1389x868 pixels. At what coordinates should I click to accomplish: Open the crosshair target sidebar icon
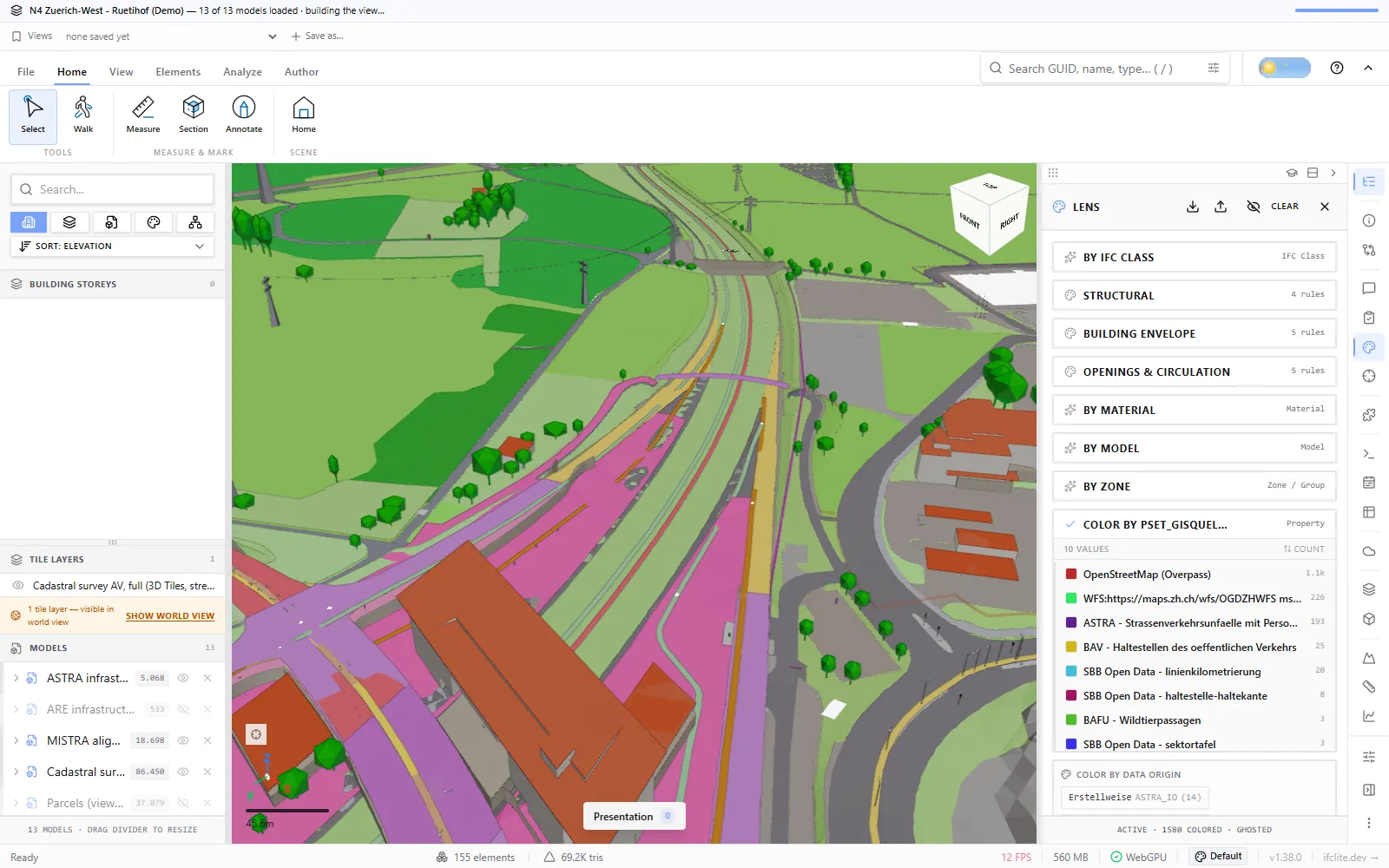point(1369,376)
